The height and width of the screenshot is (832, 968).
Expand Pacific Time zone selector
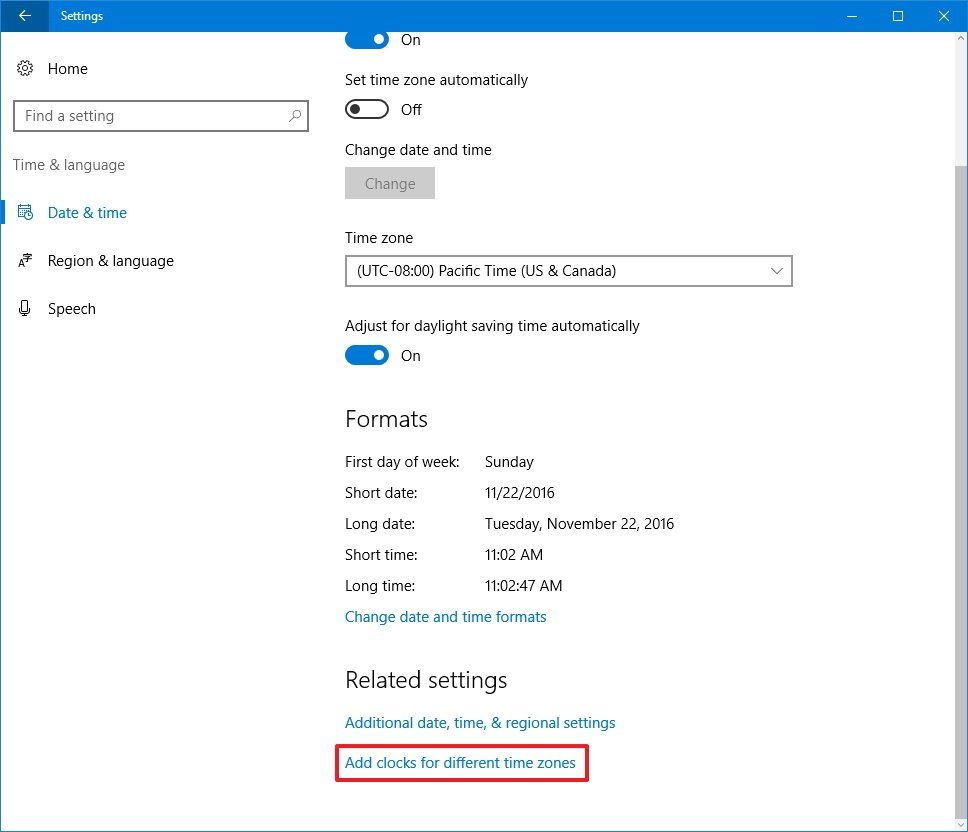568,271
